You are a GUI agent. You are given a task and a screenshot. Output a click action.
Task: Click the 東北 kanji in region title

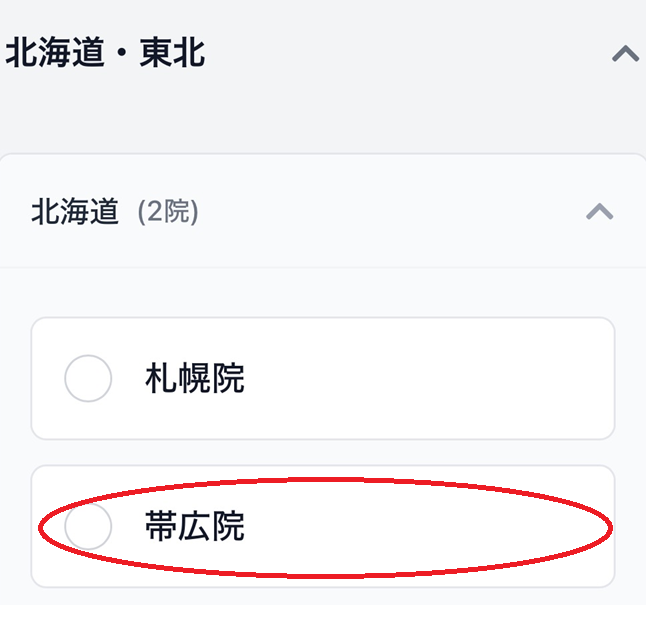pos(172,53)
